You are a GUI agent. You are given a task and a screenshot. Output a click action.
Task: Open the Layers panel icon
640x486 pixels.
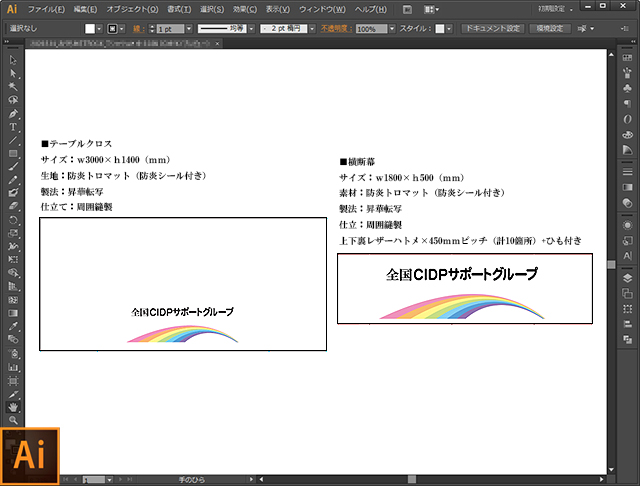coord(627,278)
